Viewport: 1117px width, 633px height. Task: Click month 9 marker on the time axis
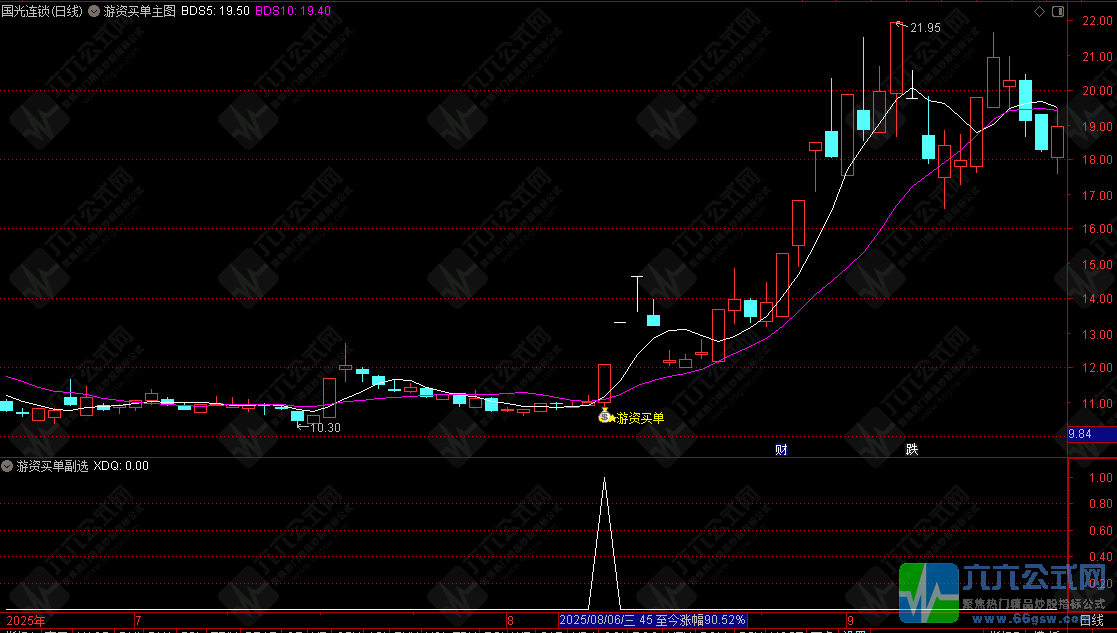pyautogui.click(x=850, y=621)
